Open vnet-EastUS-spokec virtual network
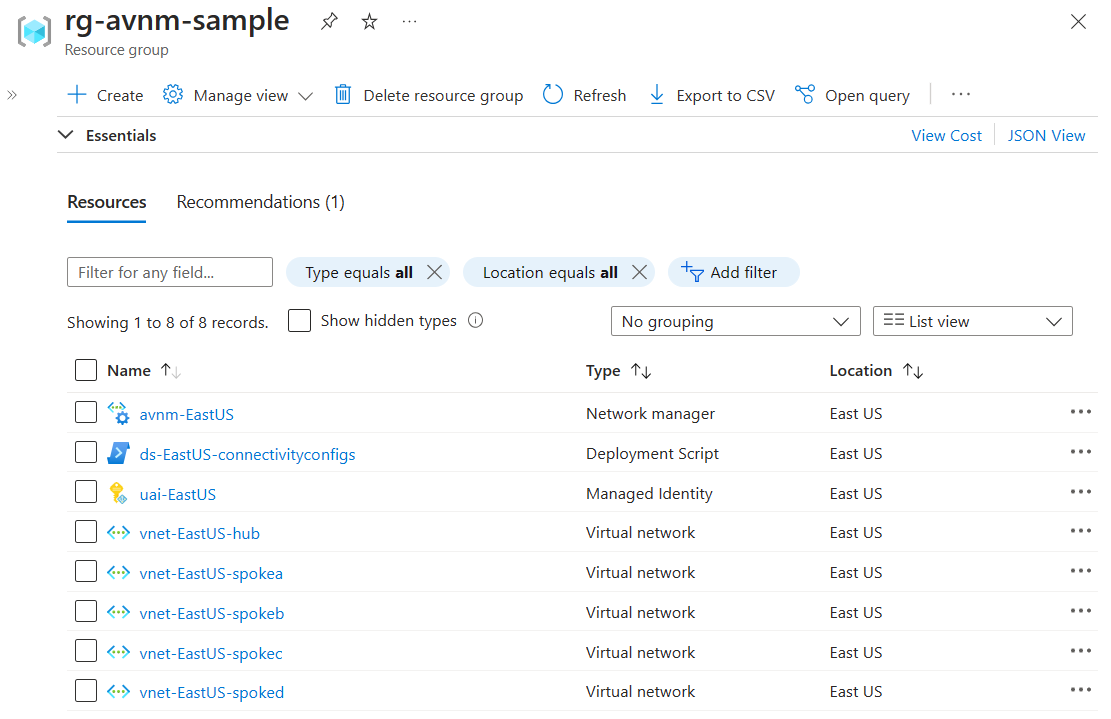Image resolution: width=1111 pixels, height=719 pixels. pos(211,651)
